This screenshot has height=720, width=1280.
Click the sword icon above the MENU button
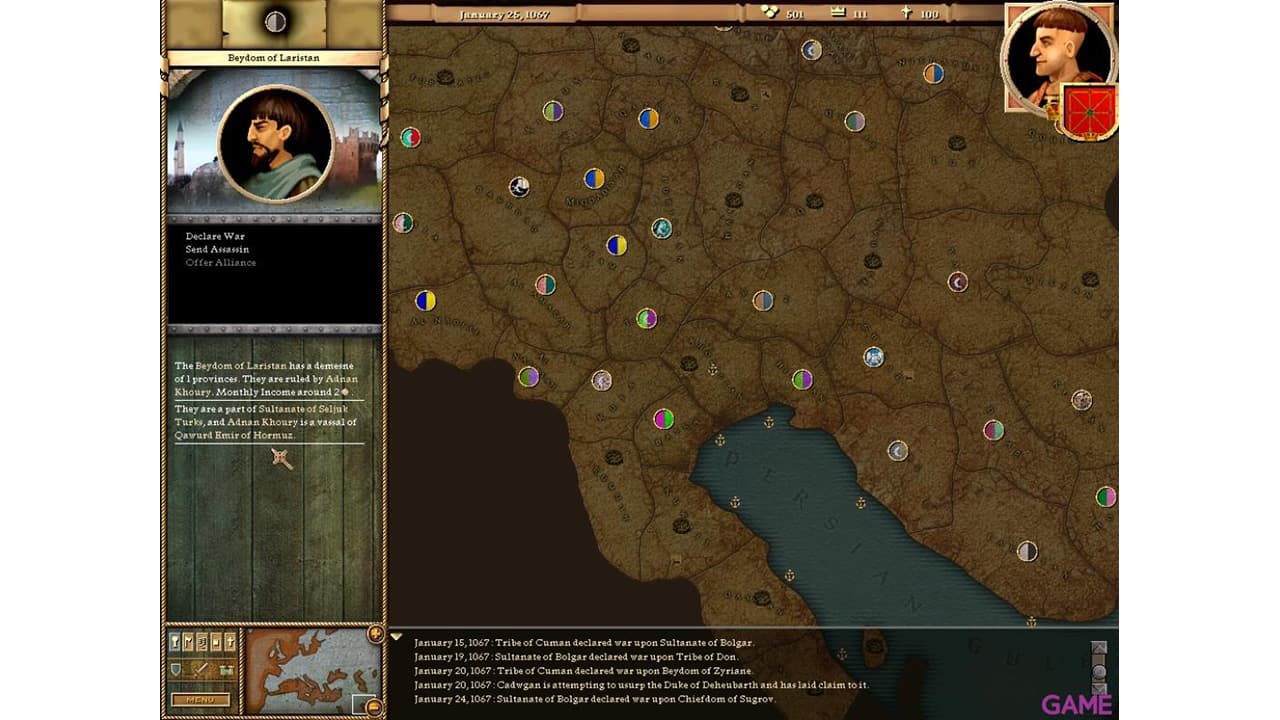click(x=201, y=668)
